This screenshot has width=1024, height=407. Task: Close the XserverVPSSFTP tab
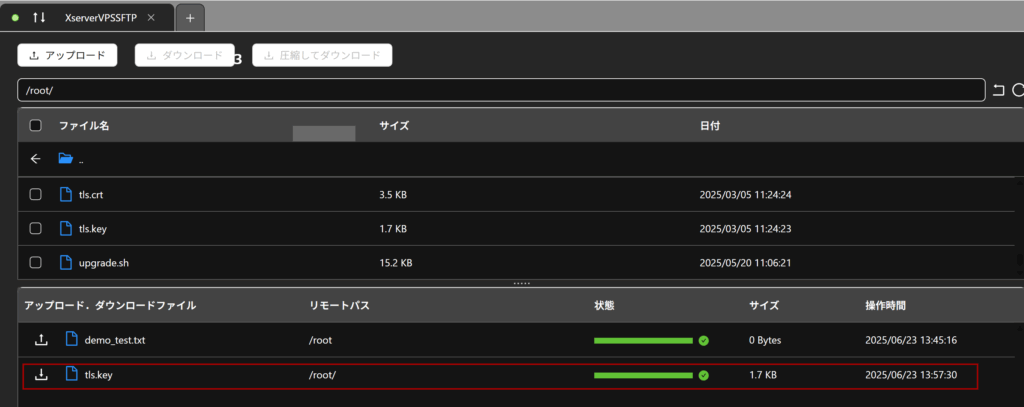151,17
